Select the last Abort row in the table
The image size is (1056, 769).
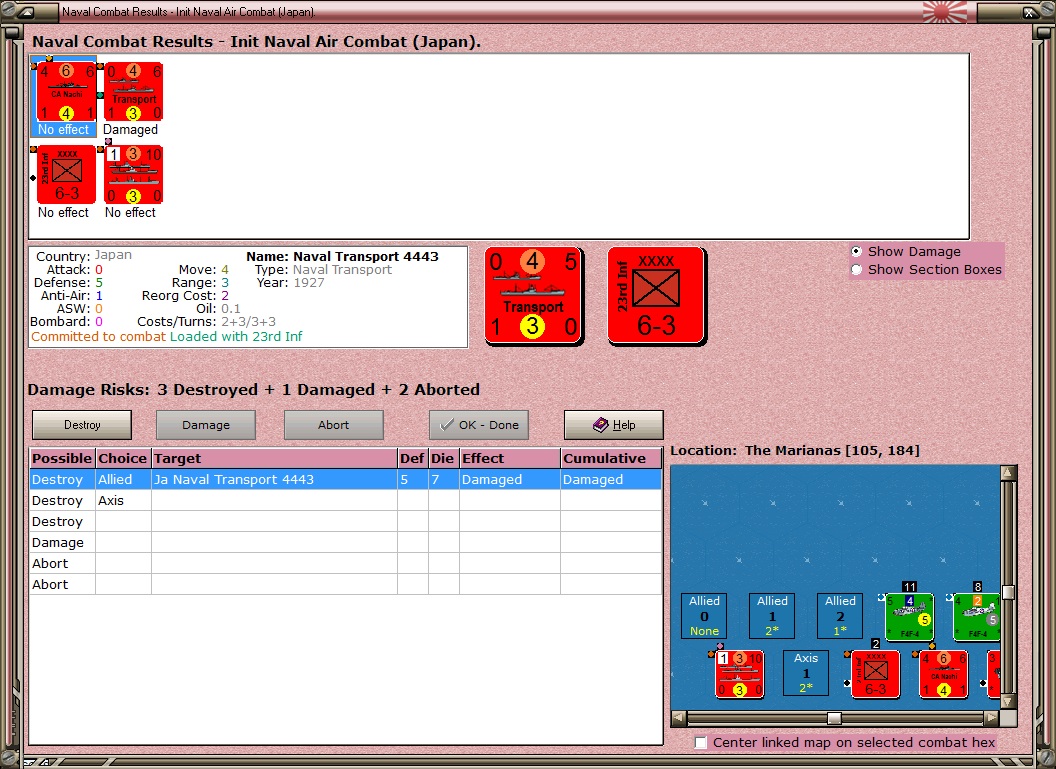345,584
